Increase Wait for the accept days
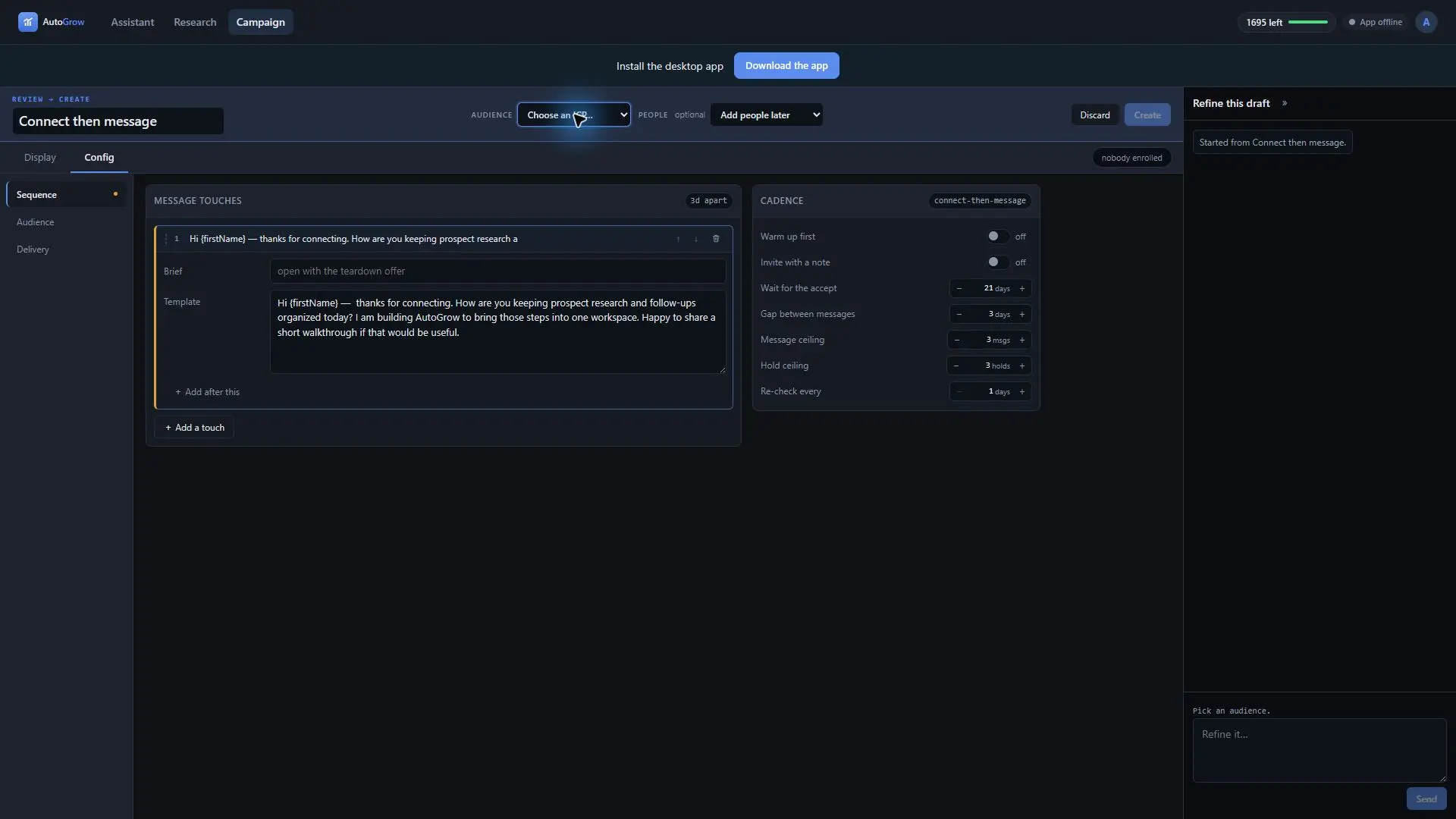This screenshot has height=819, width=1456. (x=1022, y=288)
